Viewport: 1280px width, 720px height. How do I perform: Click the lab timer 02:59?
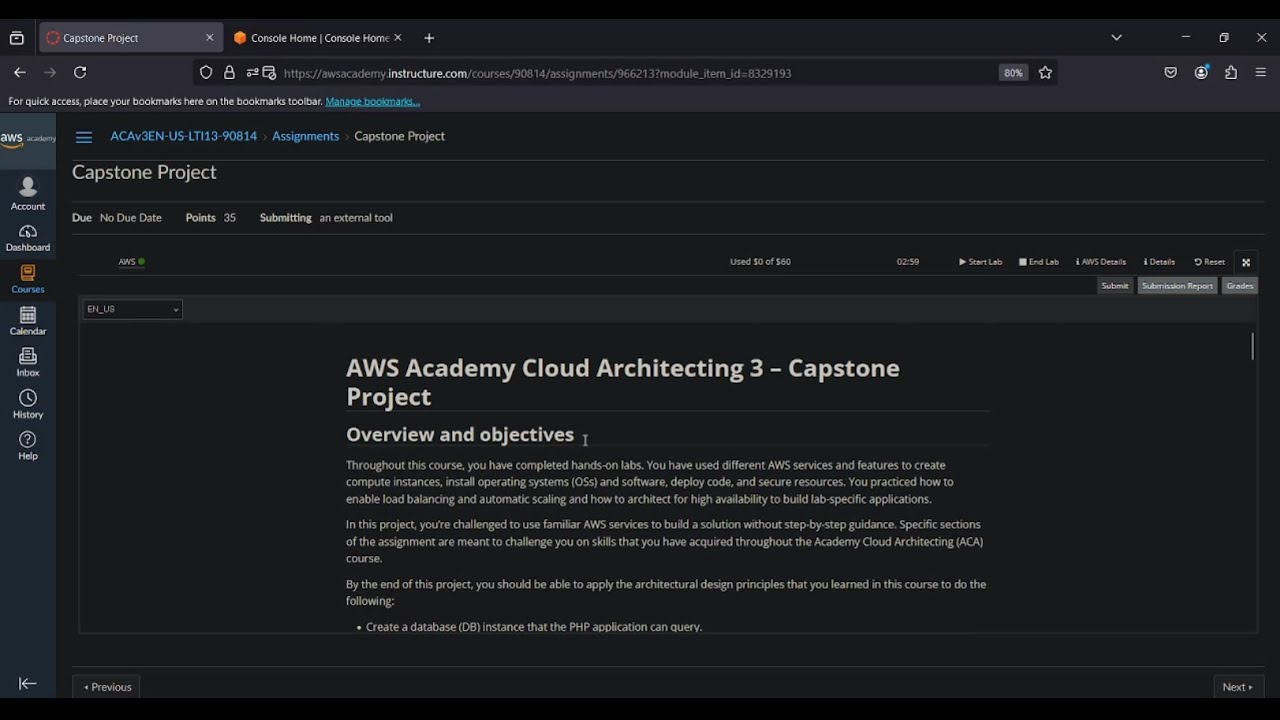point(908,262)
